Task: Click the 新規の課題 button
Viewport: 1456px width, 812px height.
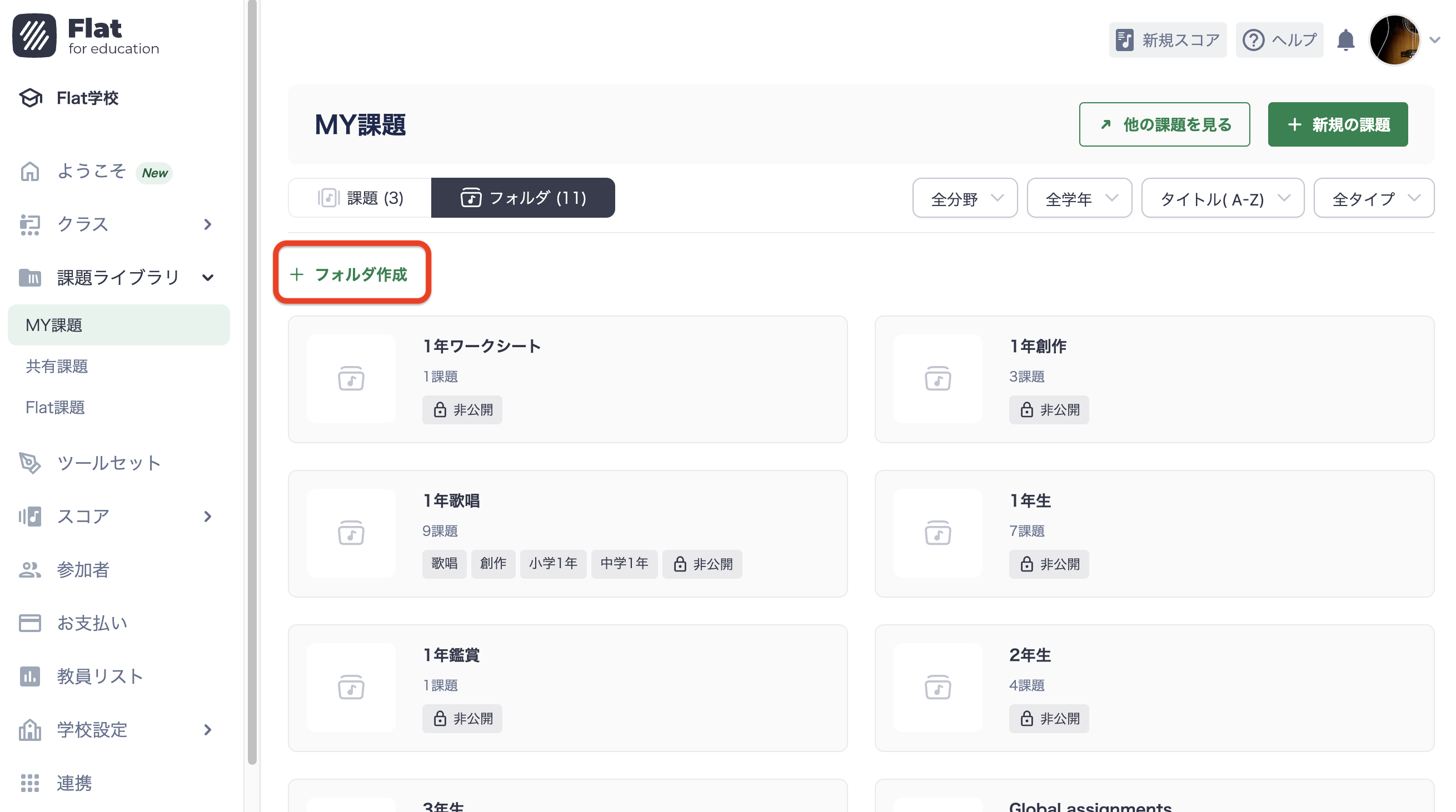Action: [x=1337, y=124]
